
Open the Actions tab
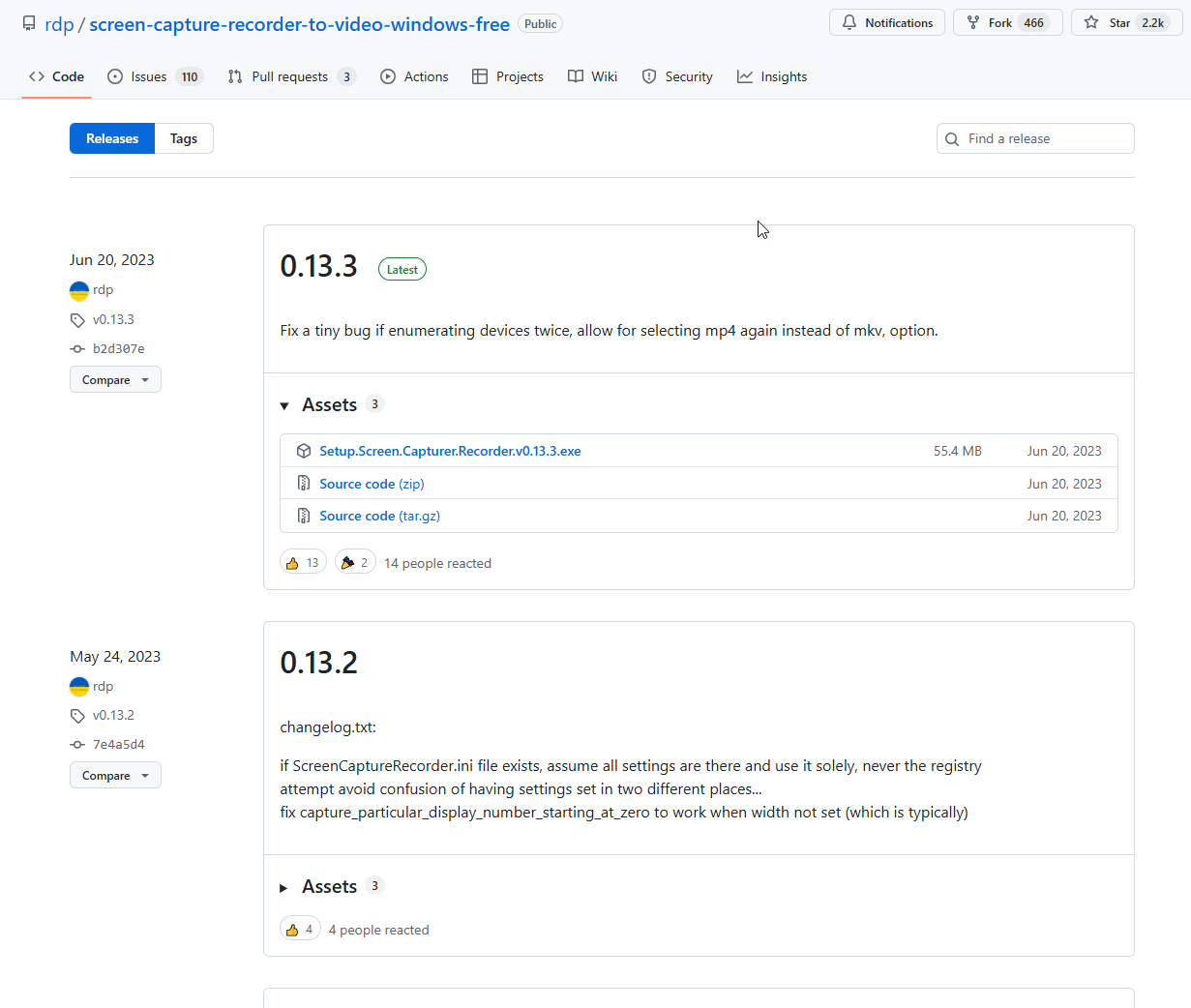(414, 76)
